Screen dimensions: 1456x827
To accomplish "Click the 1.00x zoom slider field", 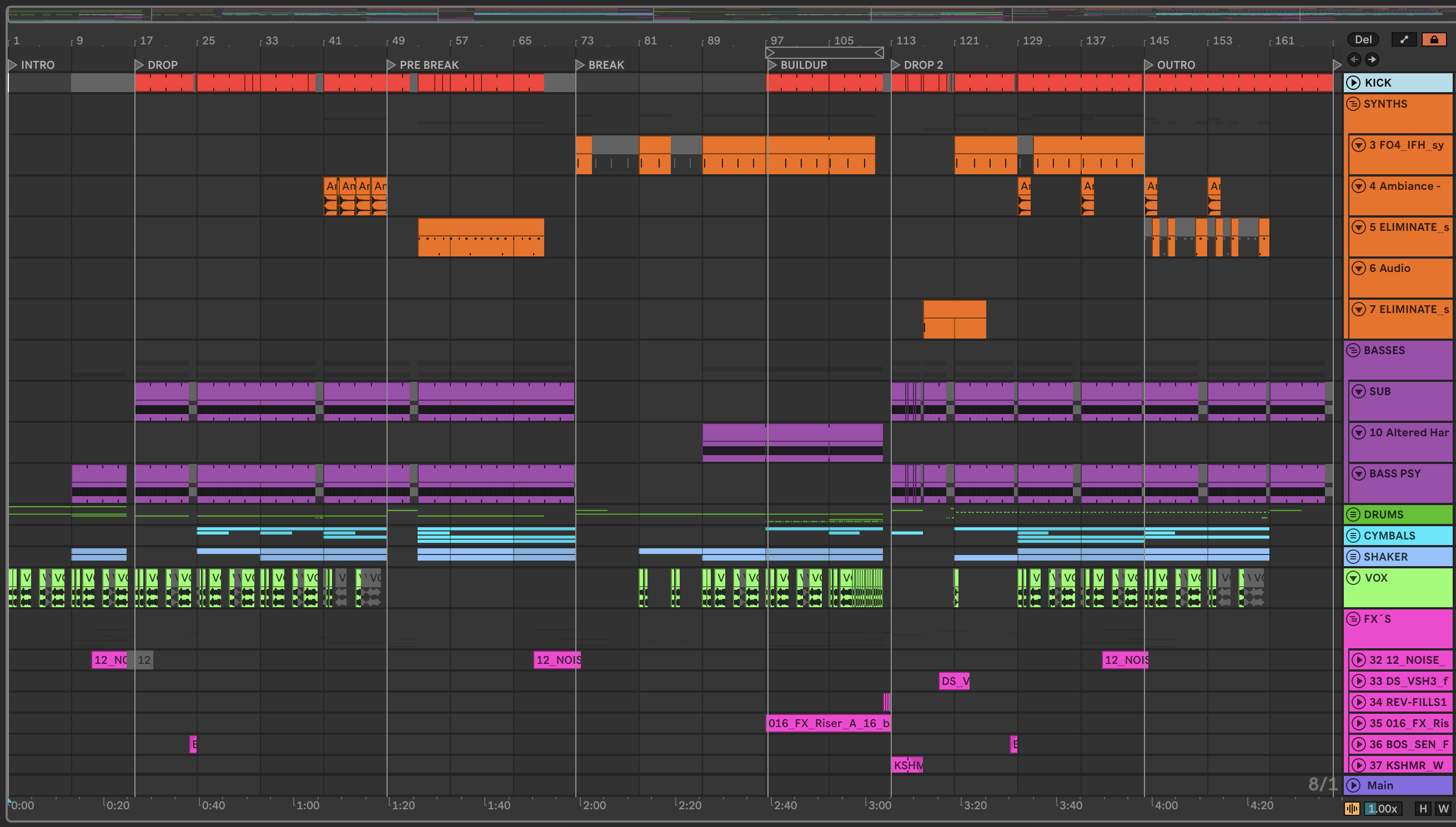I will 1383,808.
